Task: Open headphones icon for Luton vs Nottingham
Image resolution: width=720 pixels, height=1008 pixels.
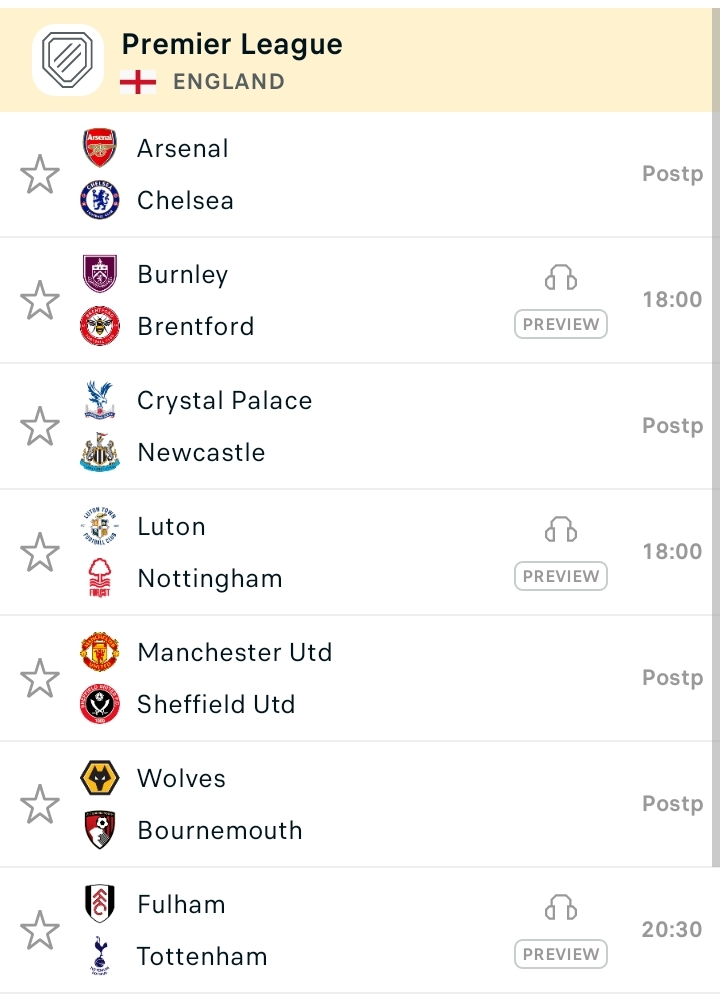Action: (x=561, y=530)
